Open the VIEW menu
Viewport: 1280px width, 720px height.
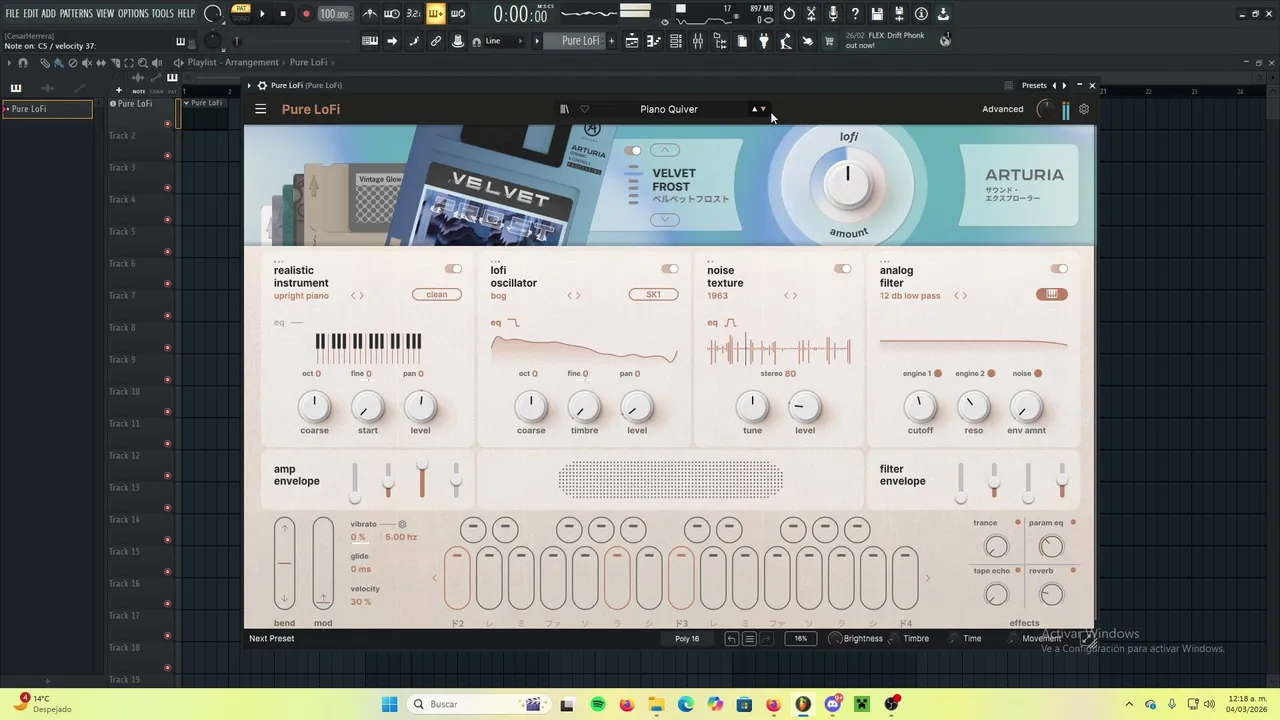point(105,14)
